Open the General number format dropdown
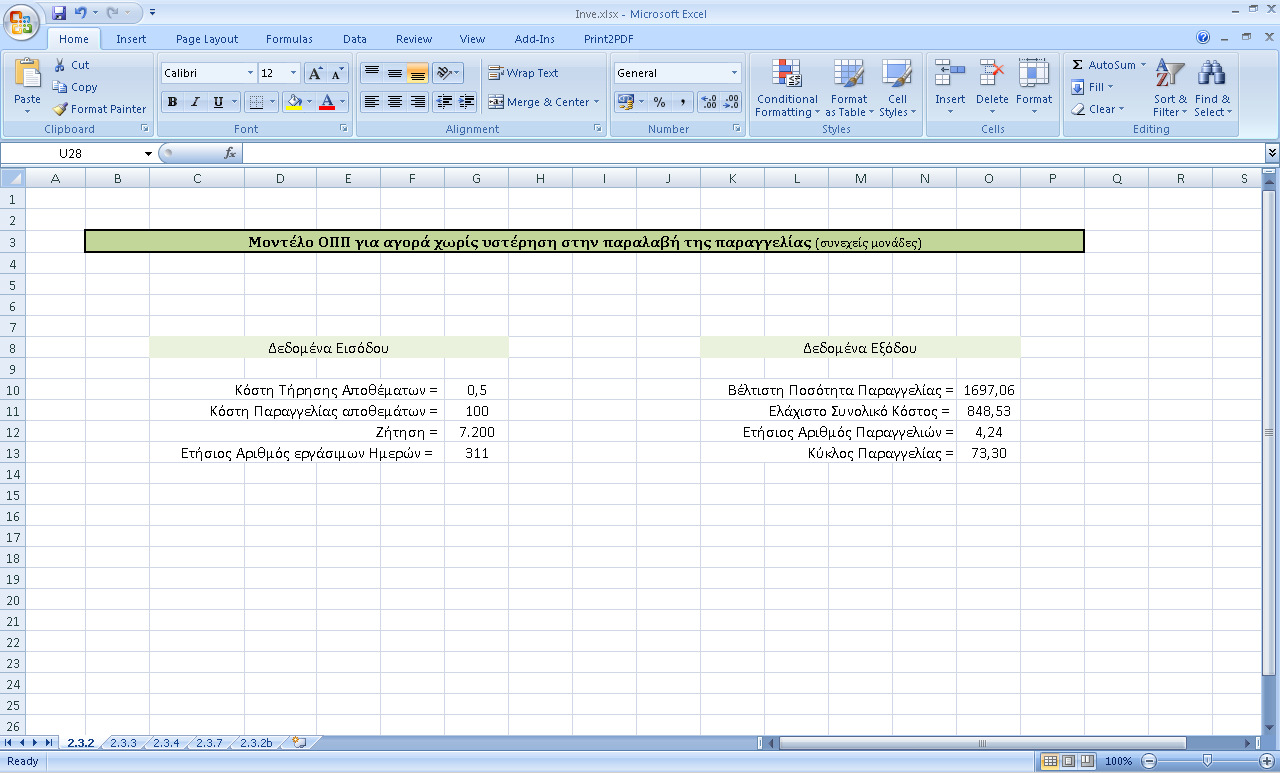Viewport: 1281px width, 773px height. click(x=734, y=73)
